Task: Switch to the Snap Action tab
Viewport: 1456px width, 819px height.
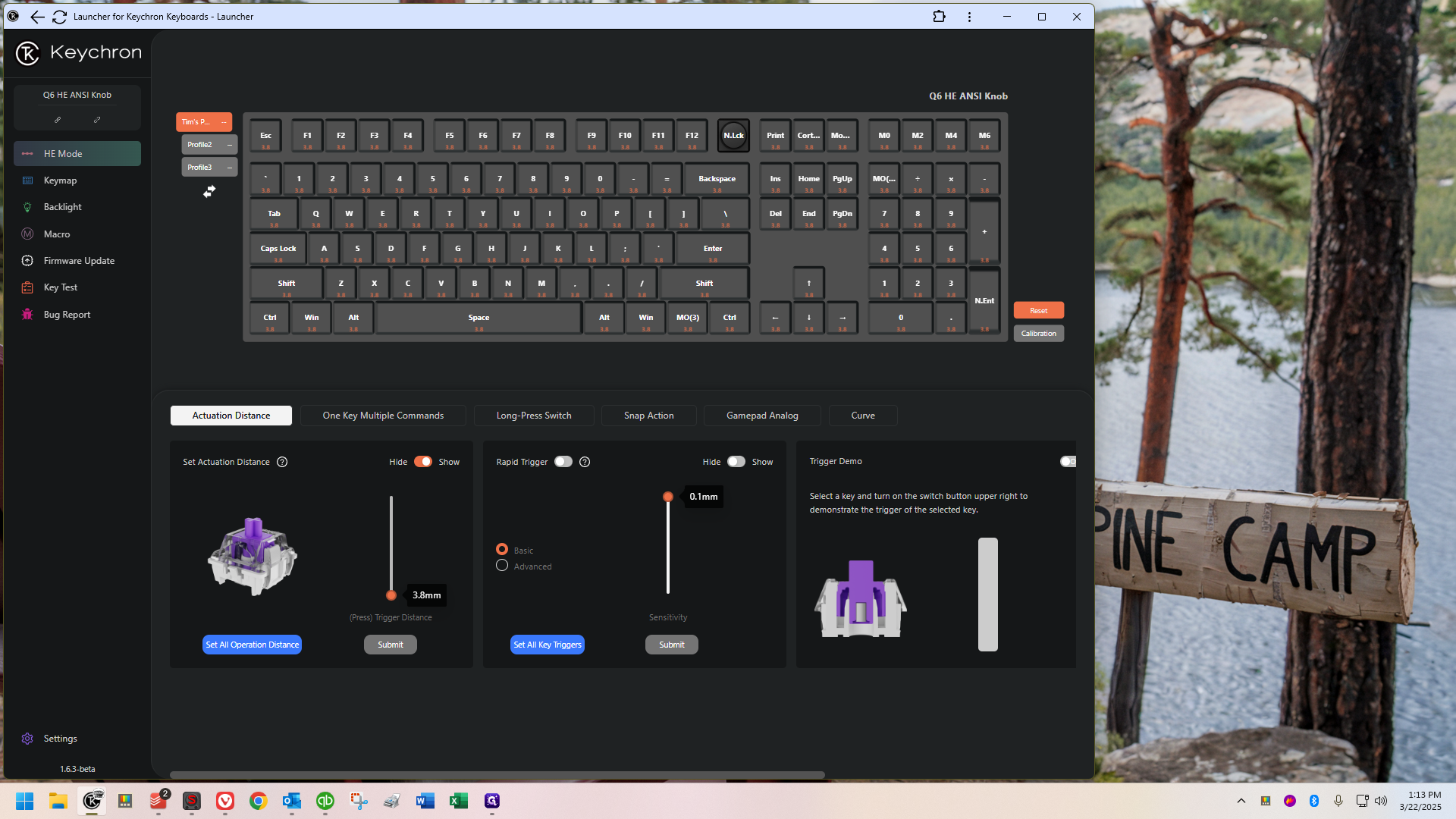Action: tap(648, 416)
